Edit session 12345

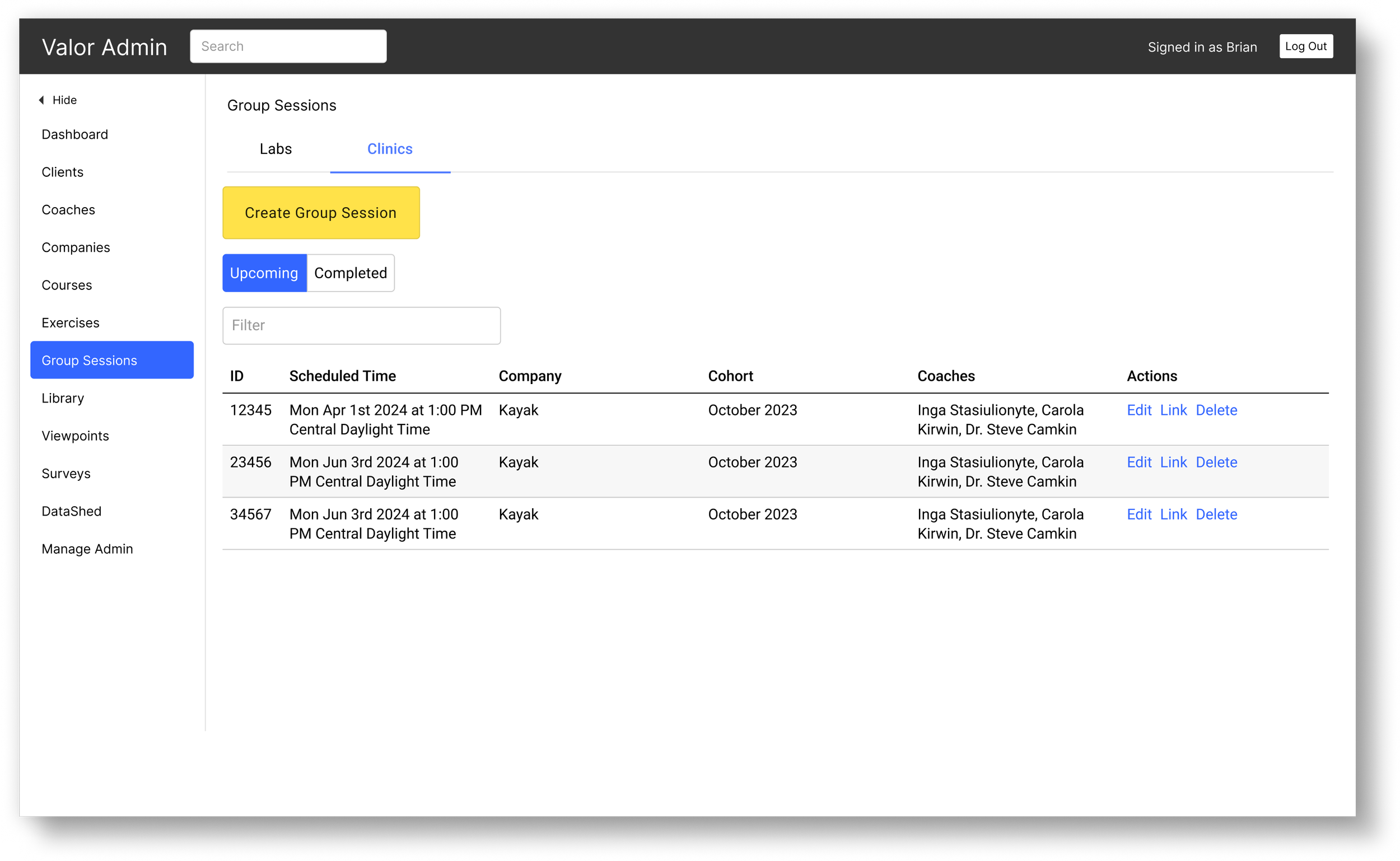(x=1138, y=410)
